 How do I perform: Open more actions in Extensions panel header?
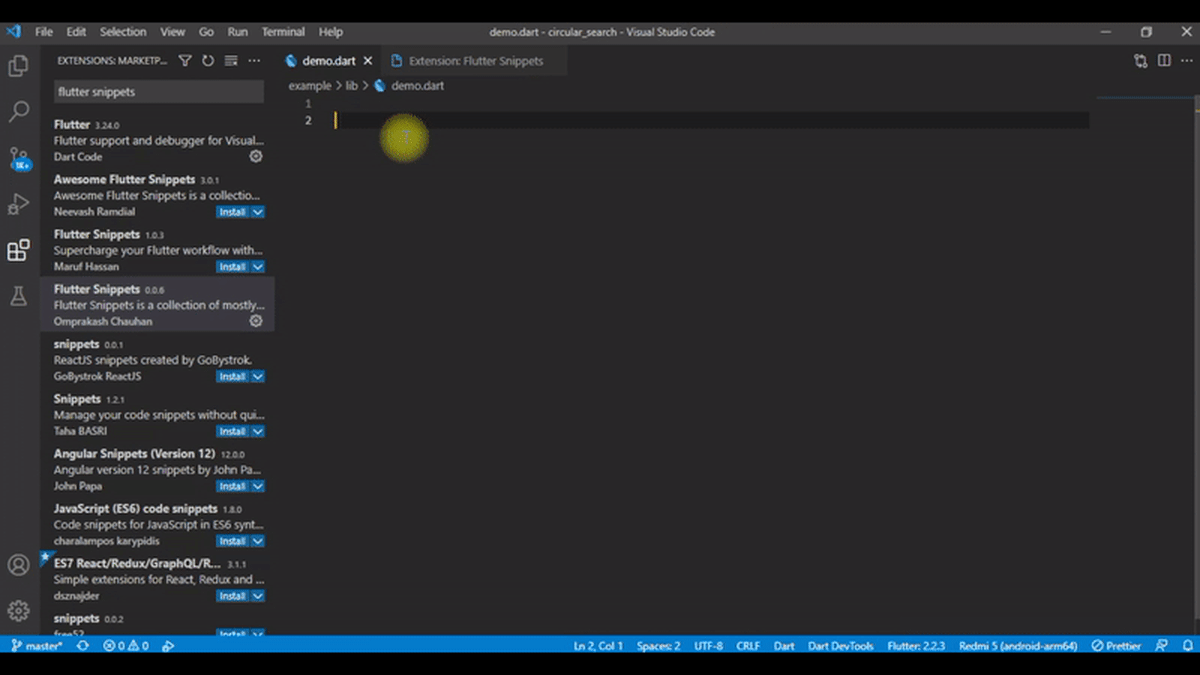point(254,61)
